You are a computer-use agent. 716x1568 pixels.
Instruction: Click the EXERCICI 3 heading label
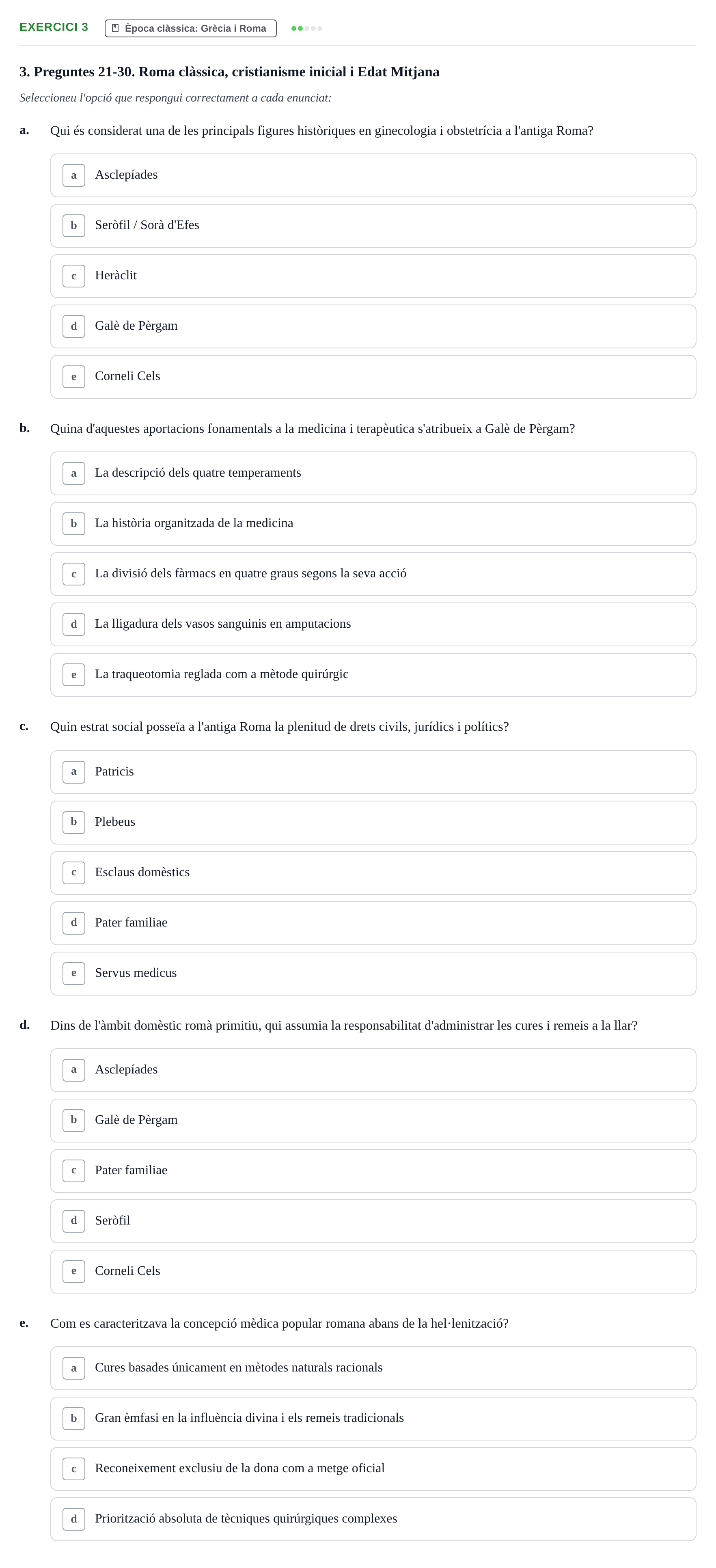(54, 27)
